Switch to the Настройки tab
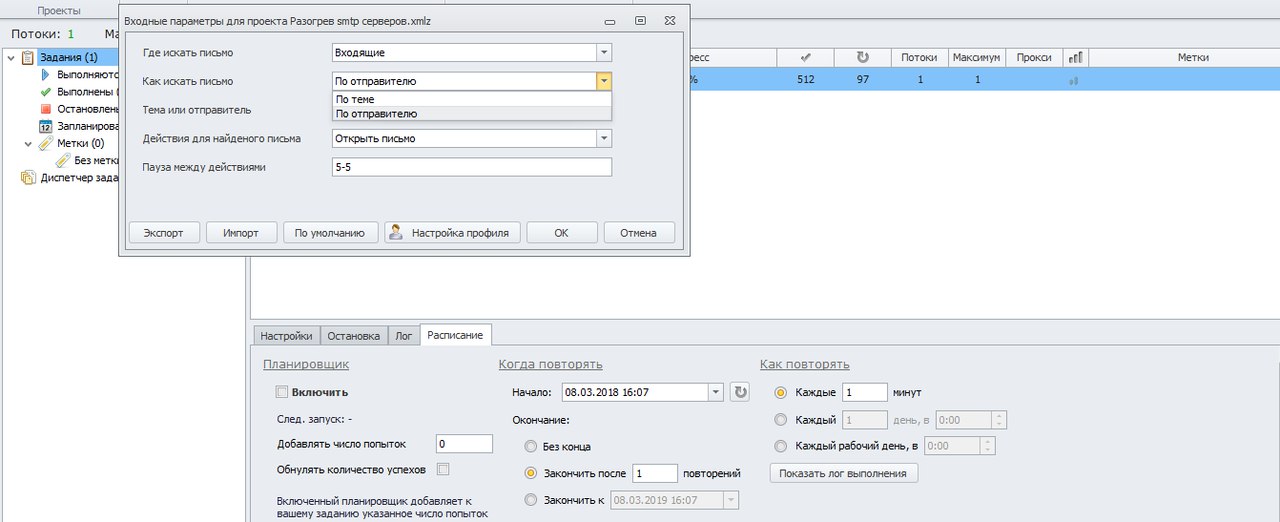This screenshot has height=522, width=1280. (286, 335)
